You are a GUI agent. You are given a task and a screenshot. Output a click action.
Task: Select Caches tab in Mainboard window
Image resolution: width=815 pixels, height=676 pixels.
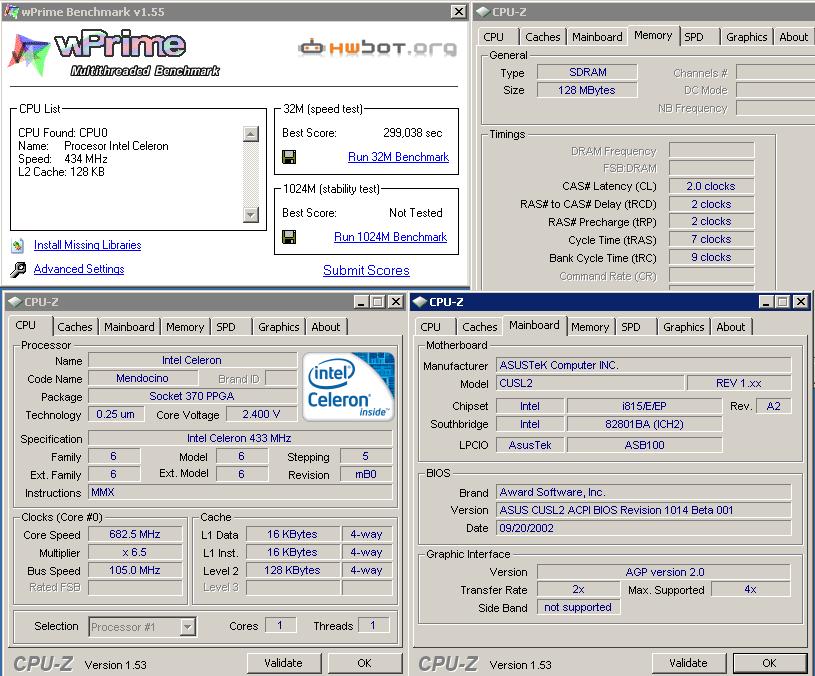click(x=480, y=327)
